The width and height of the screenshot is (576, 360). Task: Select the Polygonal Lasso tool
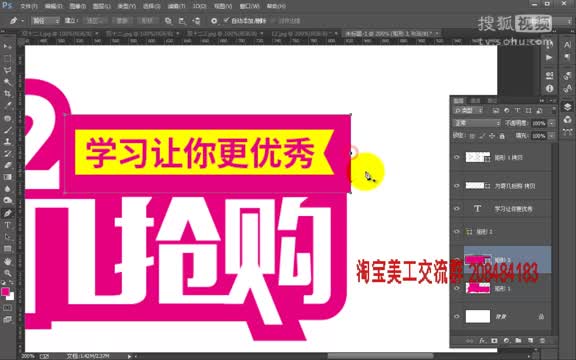coord(7,71)
